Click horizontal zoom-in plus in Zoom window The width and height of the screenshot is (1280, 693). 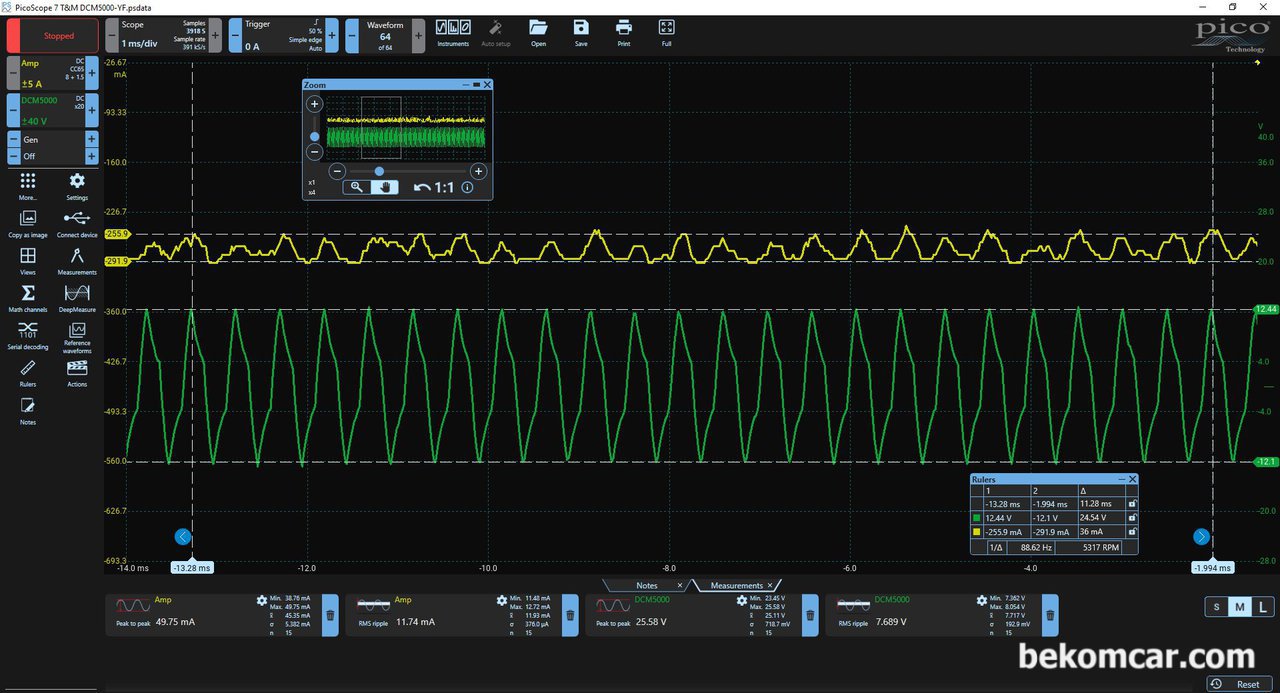(478, 171)
